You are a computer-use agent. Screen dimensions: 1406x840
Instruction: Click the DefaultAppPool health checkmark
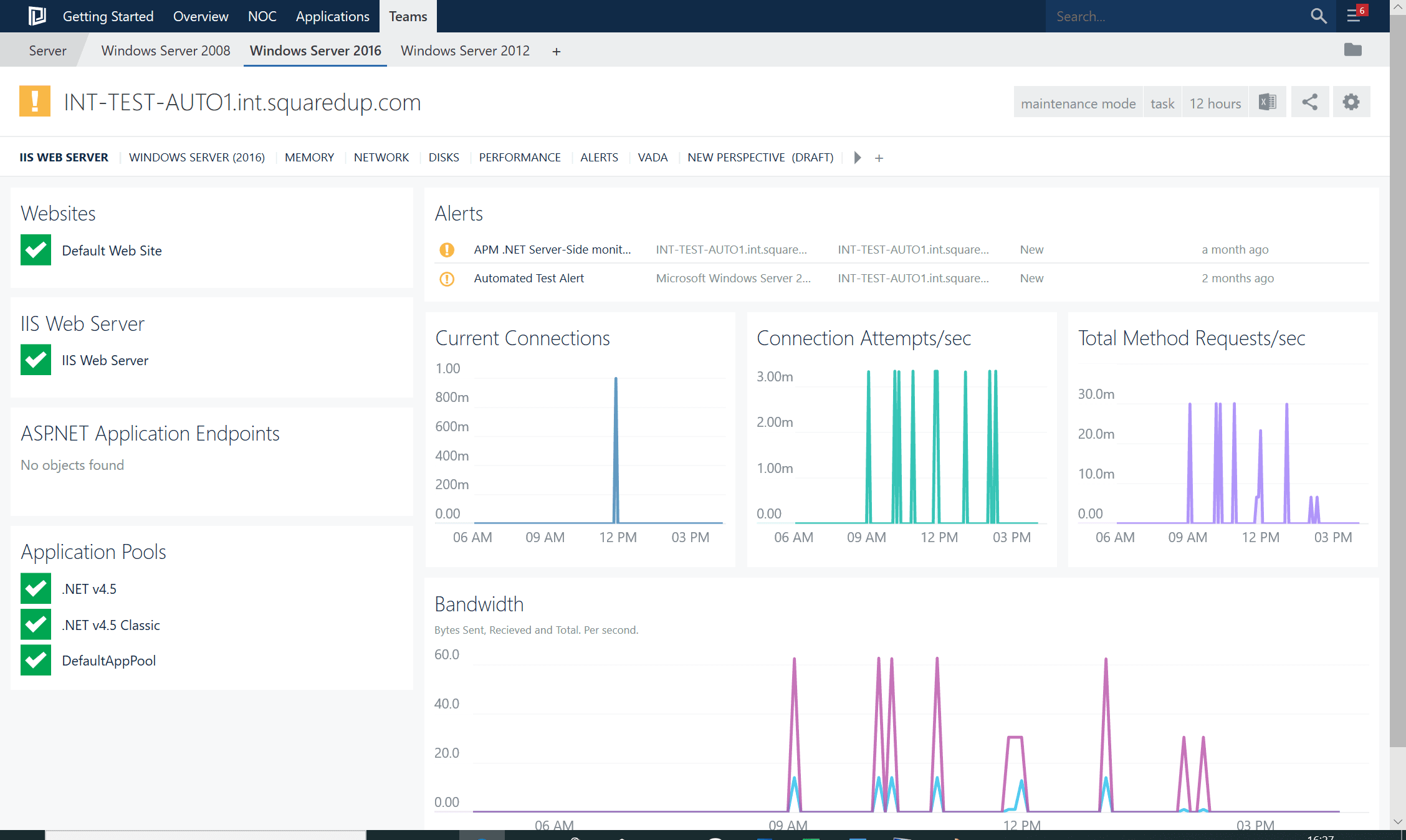pos(36,661)
